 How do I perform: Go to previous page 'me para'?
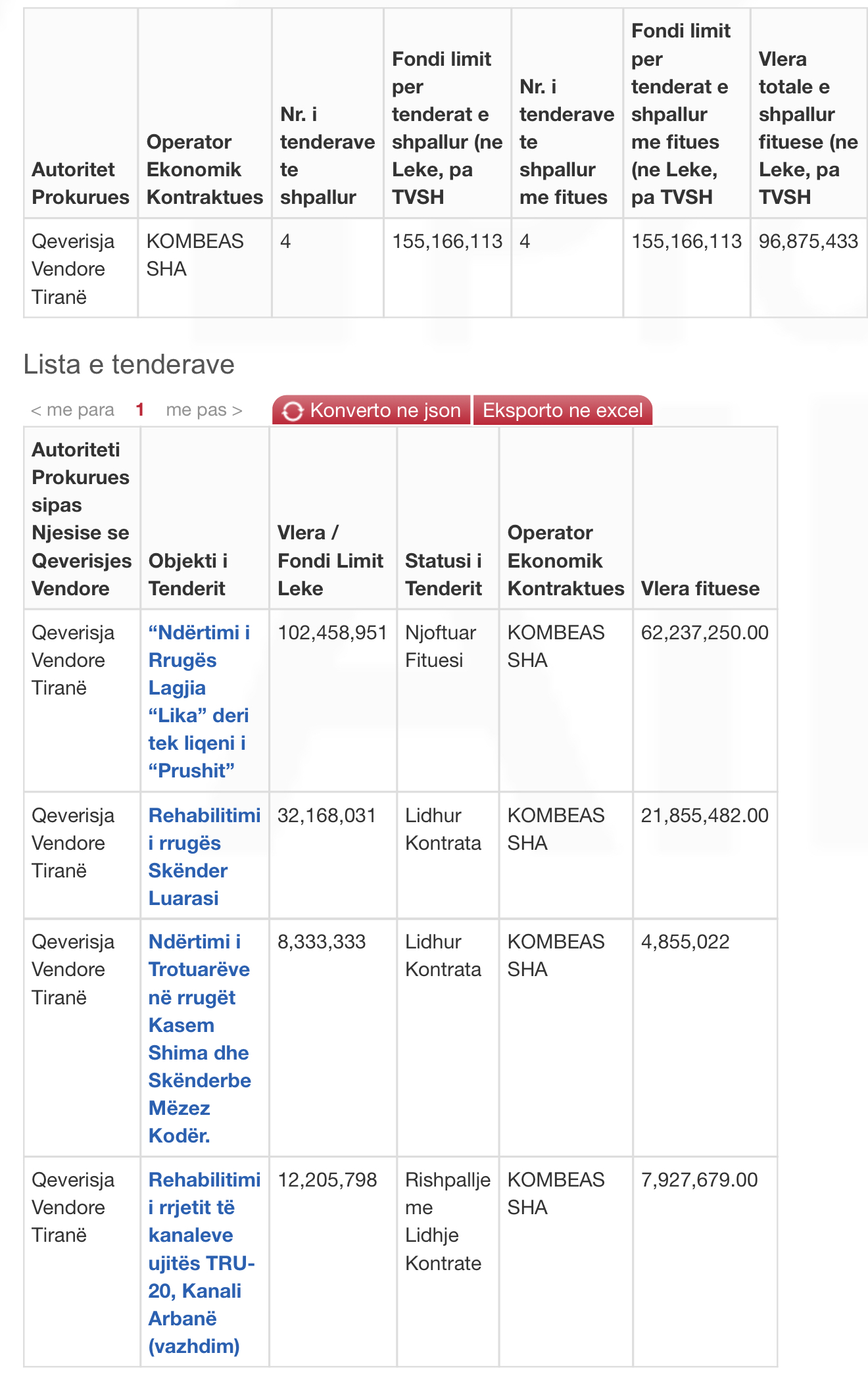[x=72, y=410]
